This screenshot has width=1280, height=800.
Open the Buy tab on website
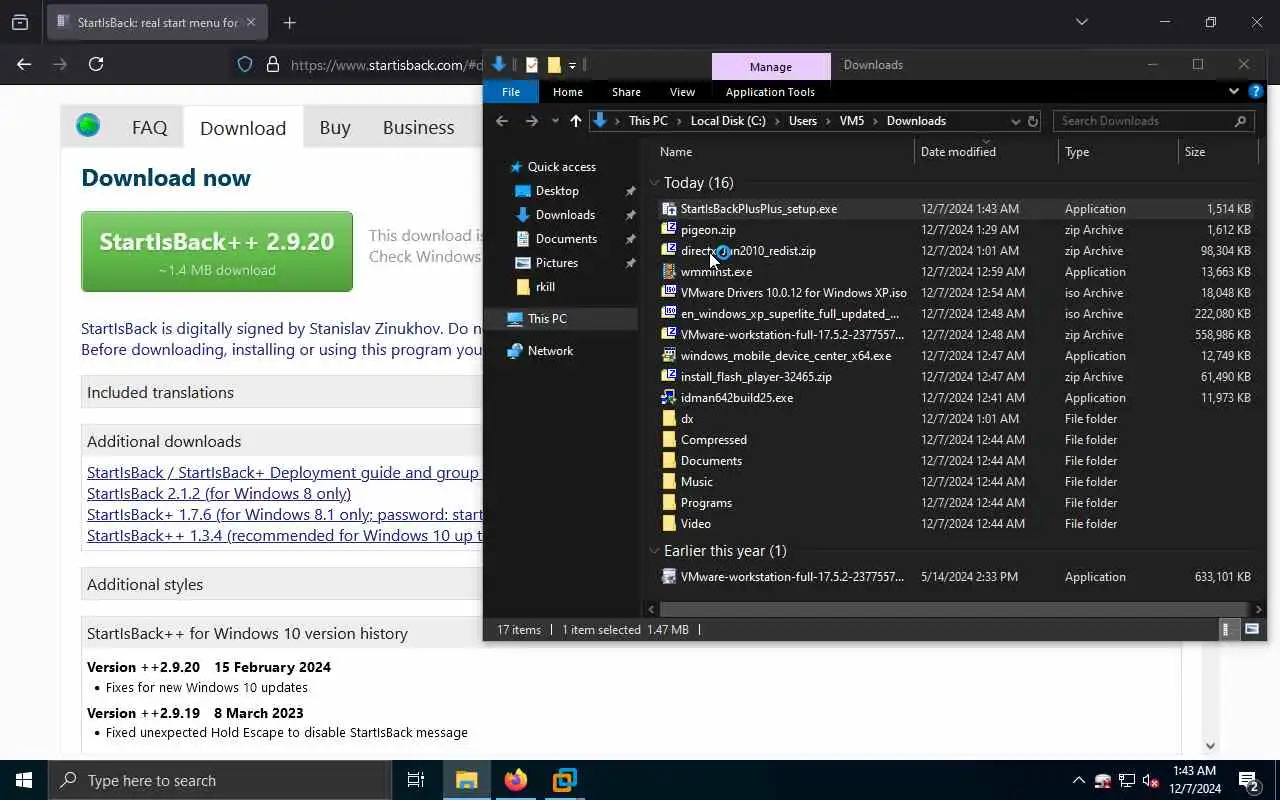(335, 127)
